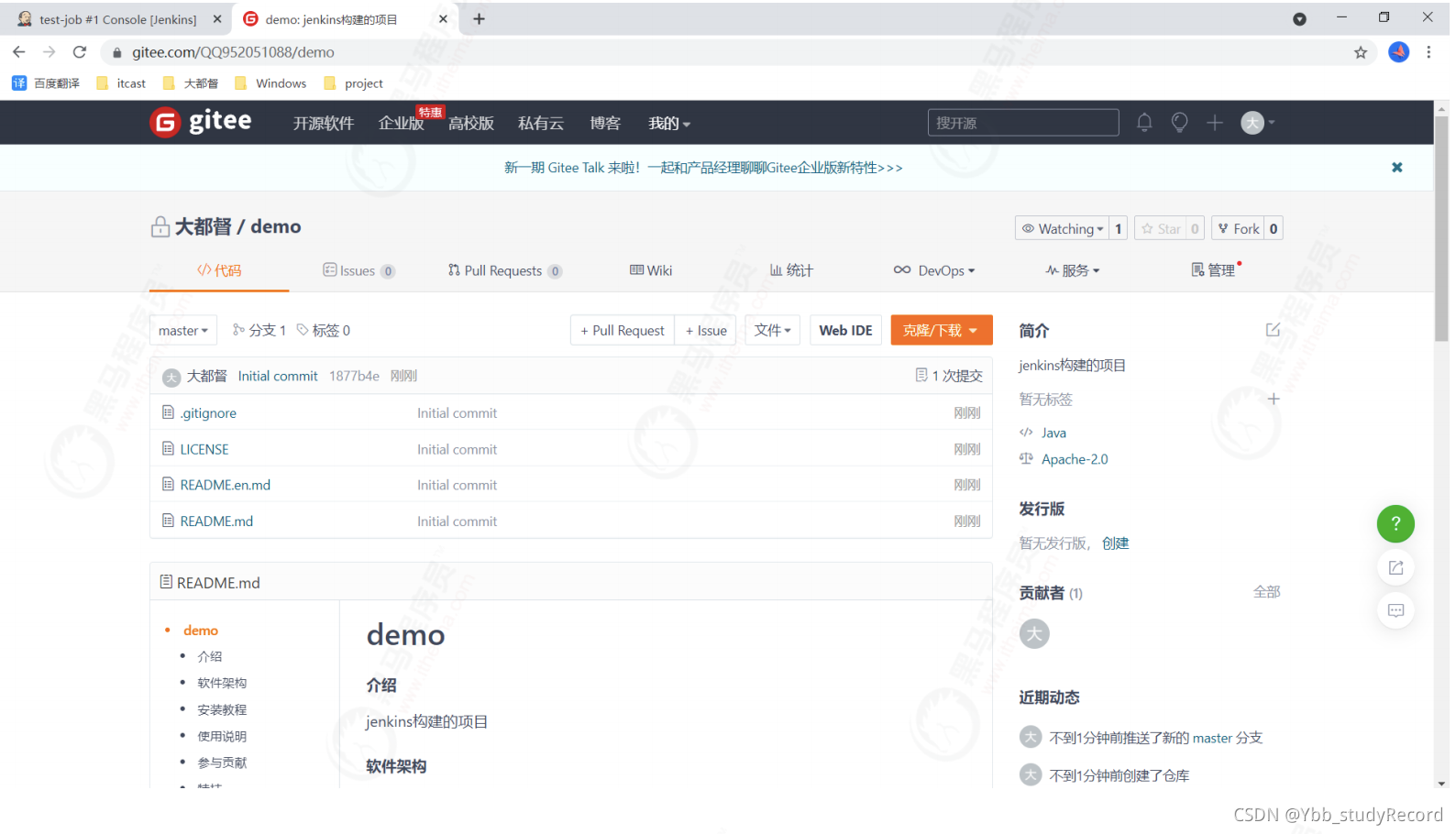This screenshot has height=834, width=1456.
Task: Star the repository
Action: point(1162,229)
